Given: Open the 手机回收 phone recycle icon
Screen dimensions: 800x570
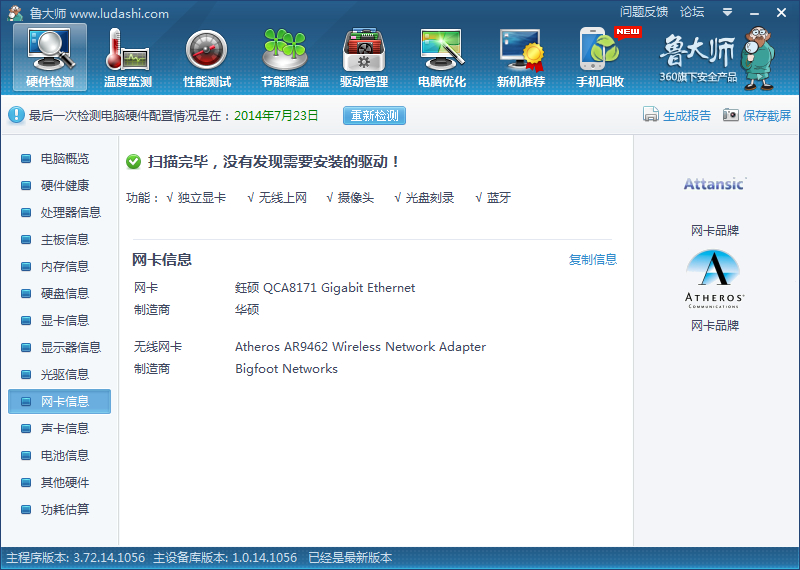Looking at the screenshot, I should (601, 57).
